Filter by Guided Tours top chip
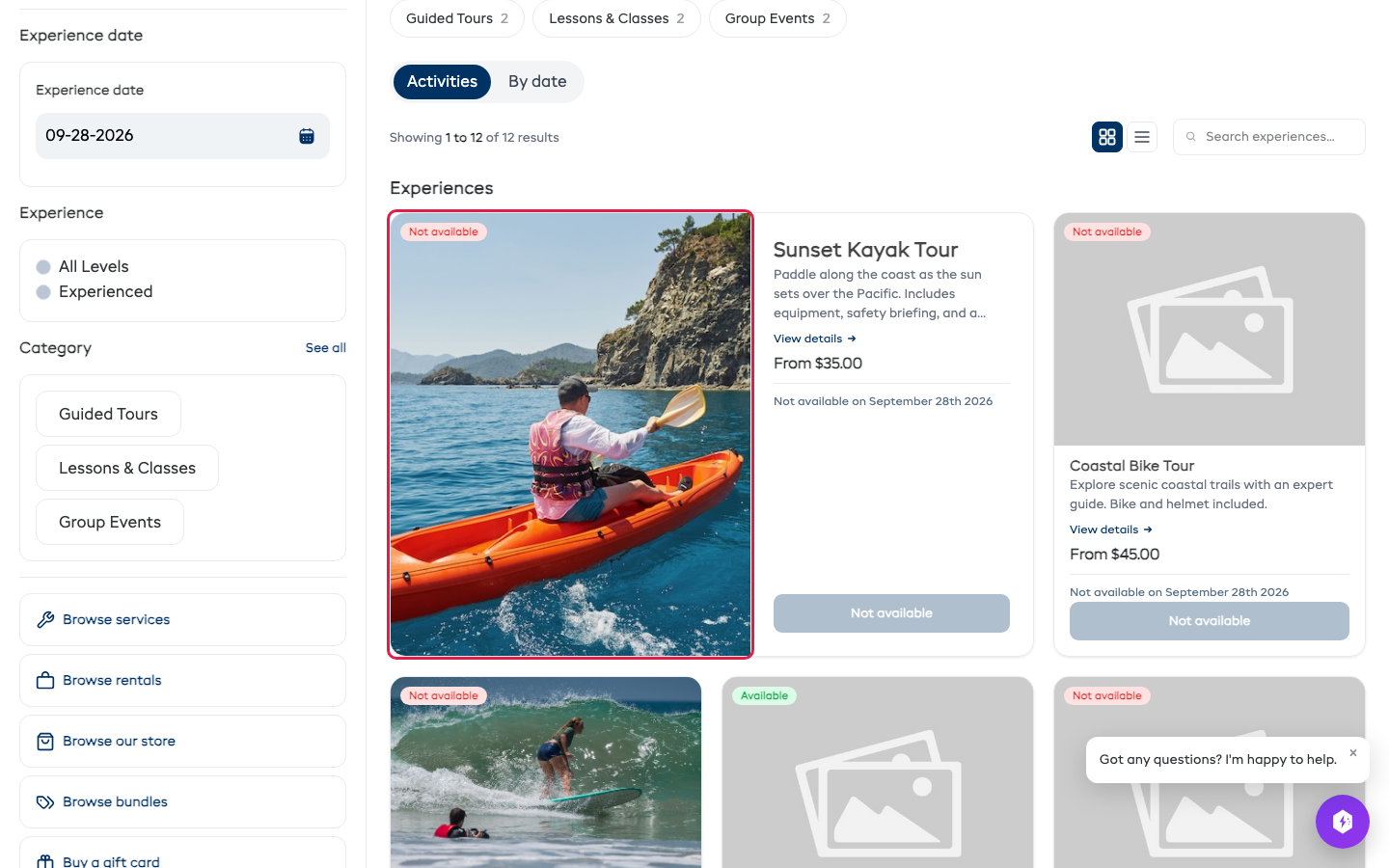 pos(457,18)
